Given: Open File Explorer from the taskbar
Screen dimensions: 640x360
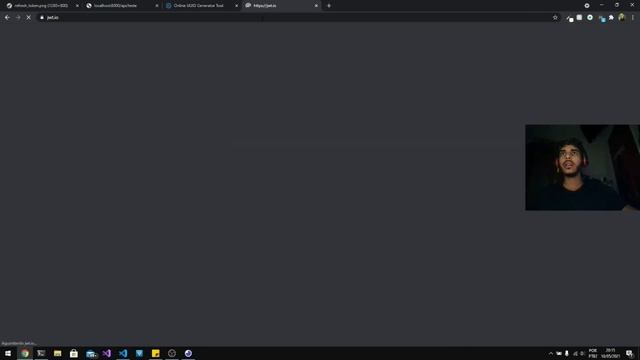Looking at the screenshot, I should pyautogui.click(x=58, y=353).
